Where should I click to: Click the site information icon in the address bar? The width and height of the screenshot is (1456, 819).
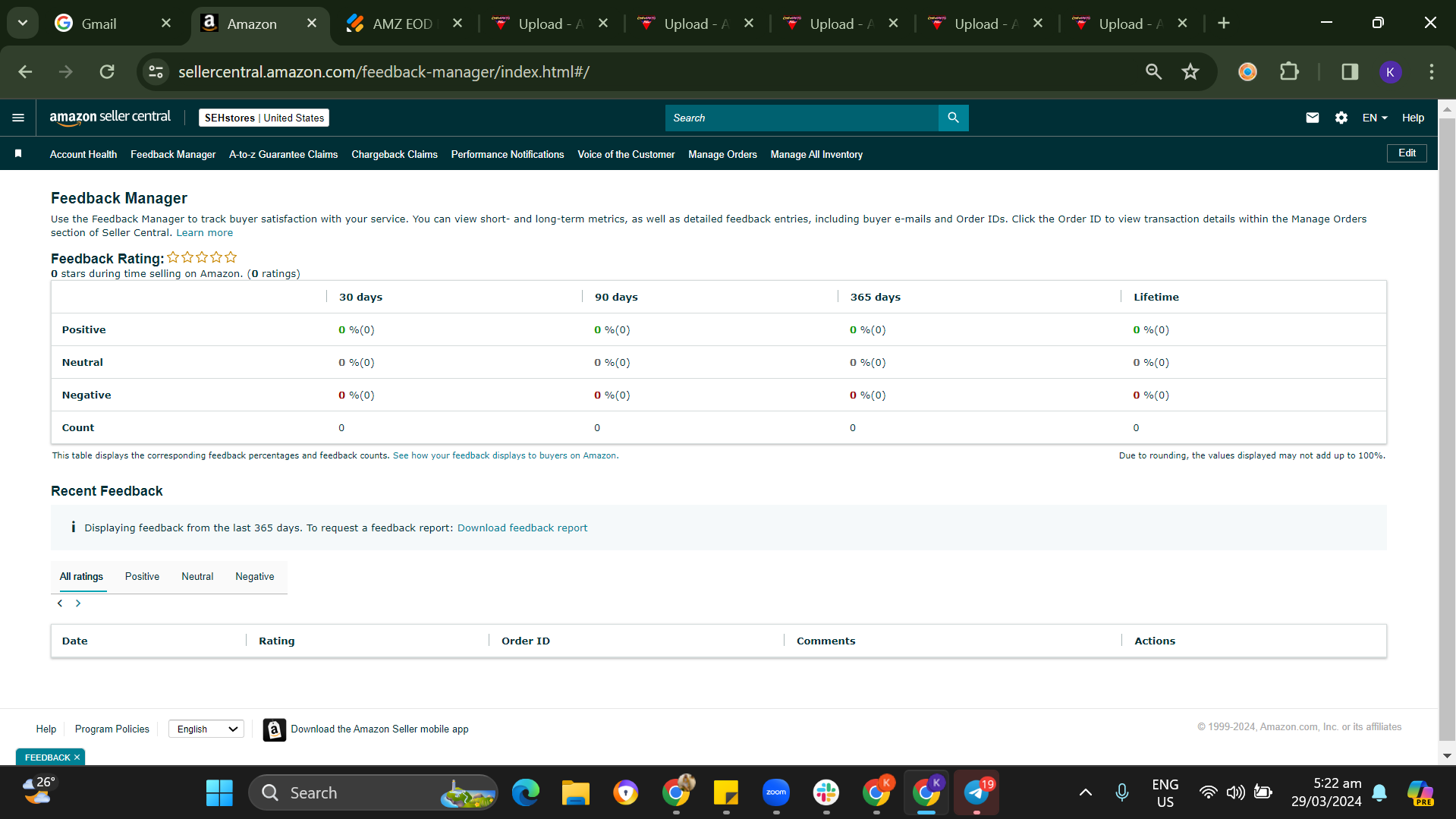(x=156, y=72)
